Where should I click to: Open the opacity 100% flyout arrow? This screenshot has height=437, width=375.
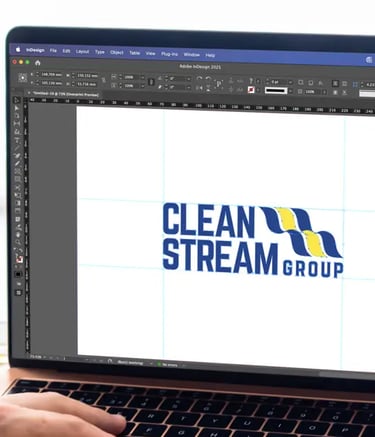[x=324, y=92]
